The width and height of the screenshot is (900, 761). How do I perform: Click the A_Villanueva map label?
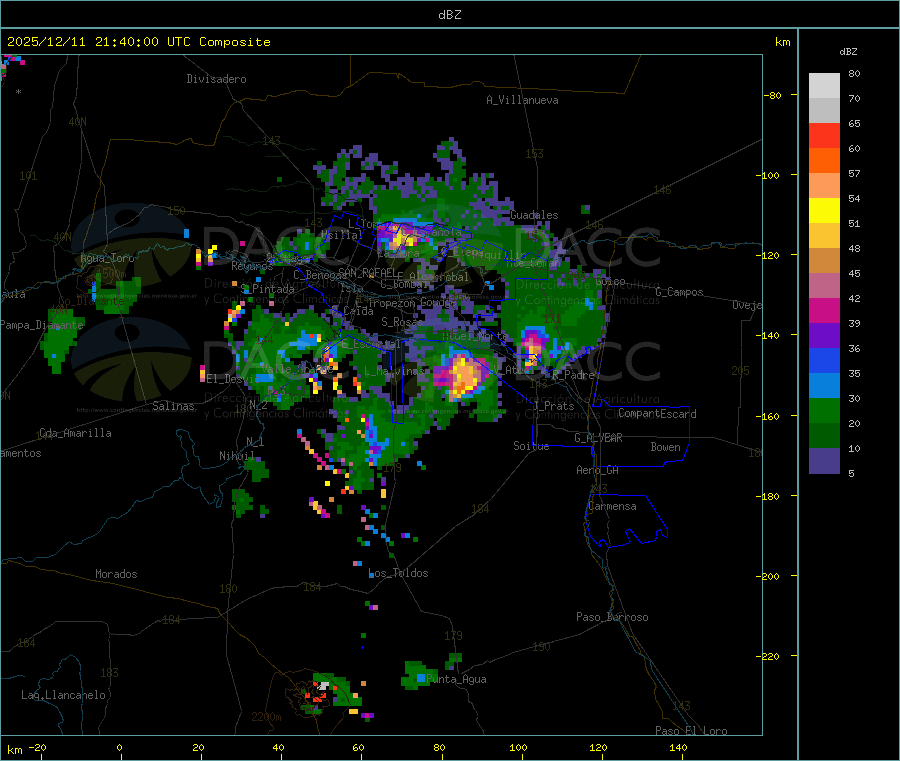point(522,100)
